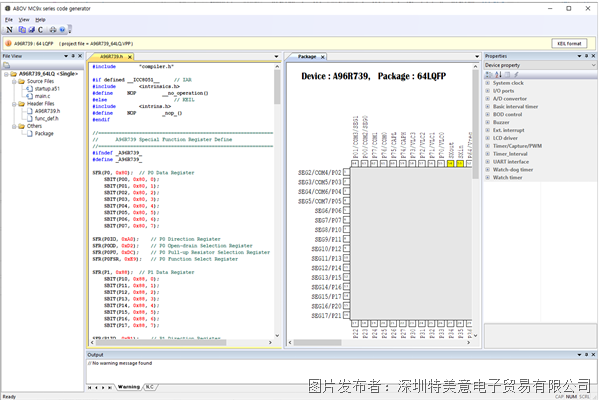Open the File menu
Viewport: 600px width, 400px height.
9,20
